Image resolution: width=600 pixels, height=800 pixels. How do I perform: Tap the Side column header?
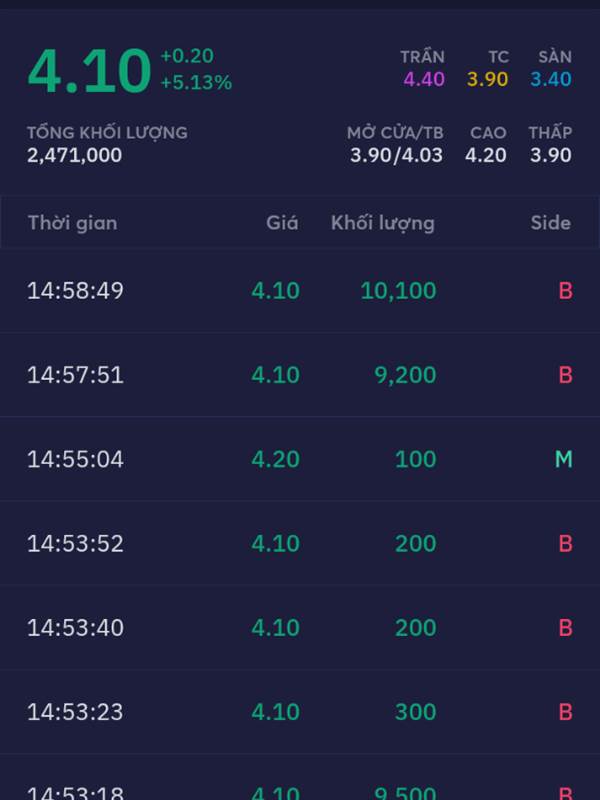(x=551, y=223)
